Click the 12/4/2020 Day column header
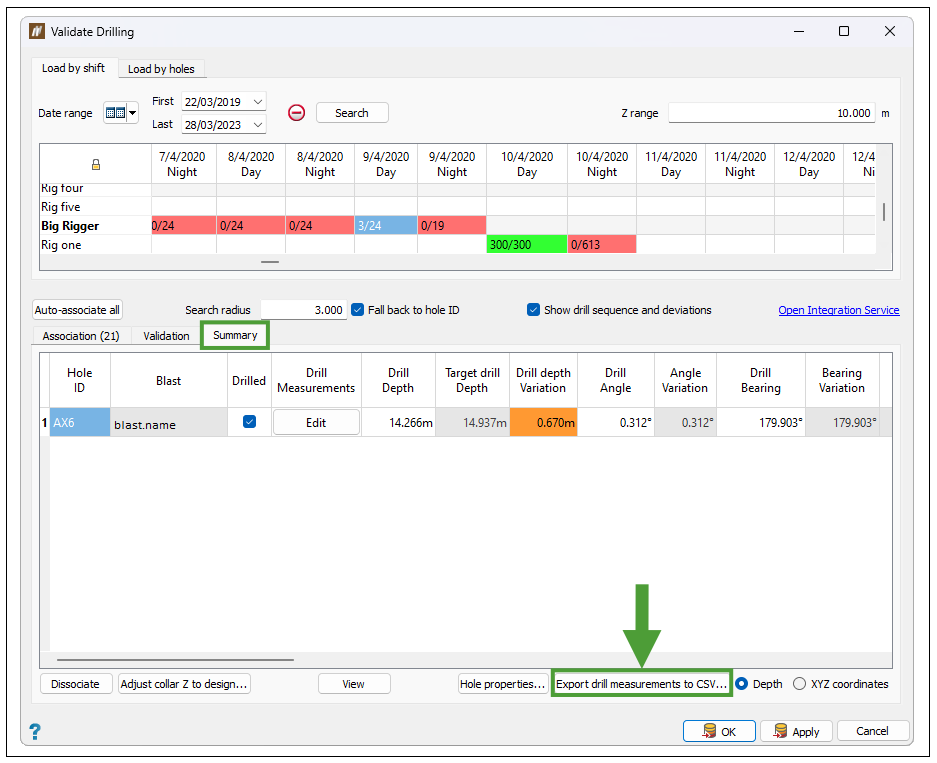937x763 pixels. 809,164
